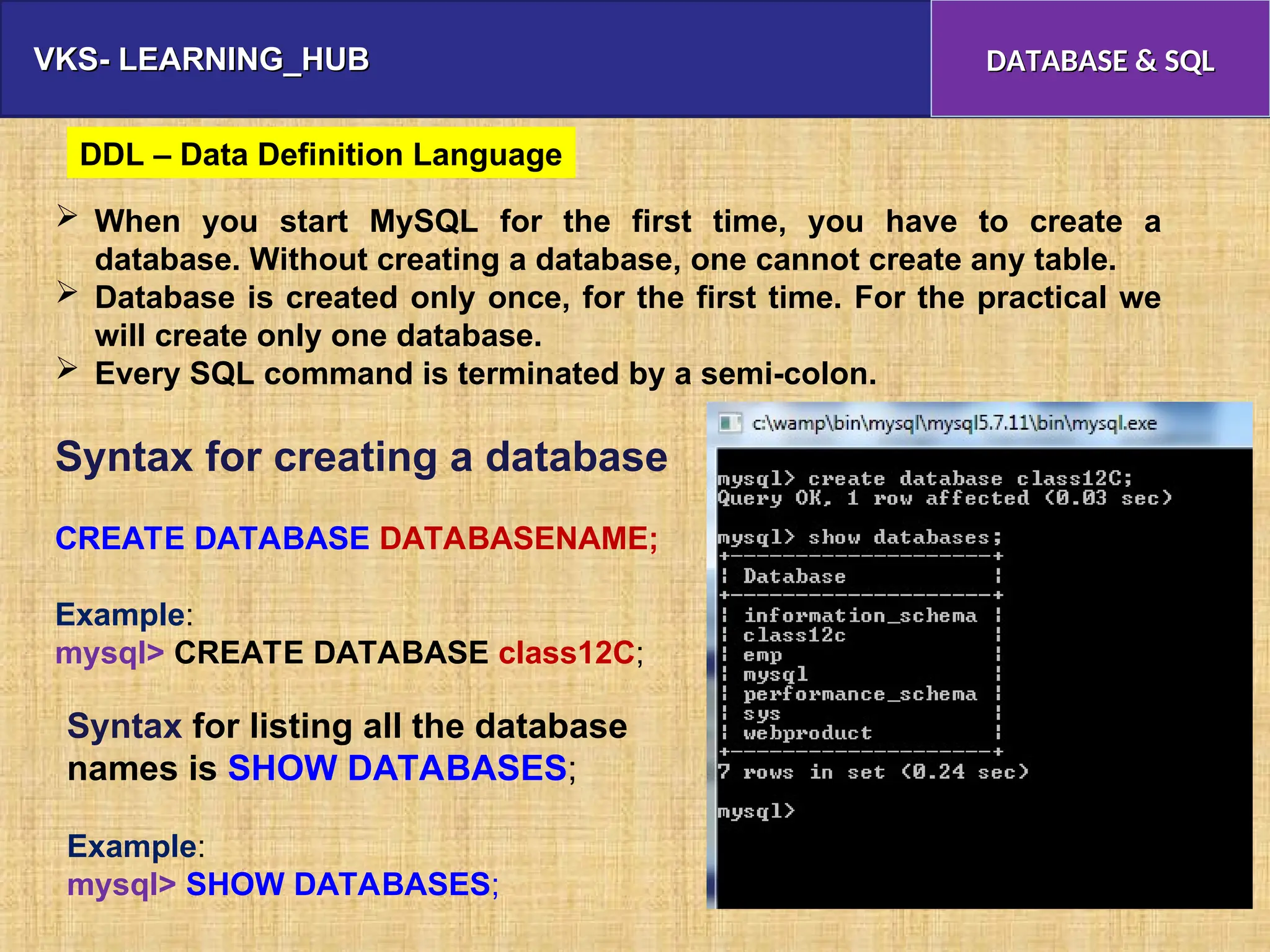This screenshot has width=1270, height=952.
Task: Click the 'VKS- LEARNING_HUB' header title
Action: [x=202, y=60]
